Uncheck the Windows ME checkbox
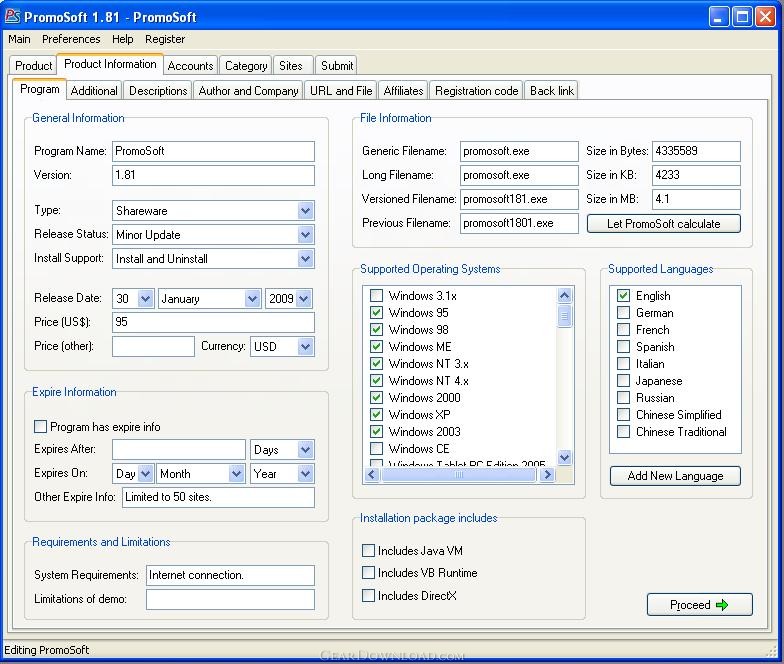Viewport: 784px width, 664px height. pos(376,346)
